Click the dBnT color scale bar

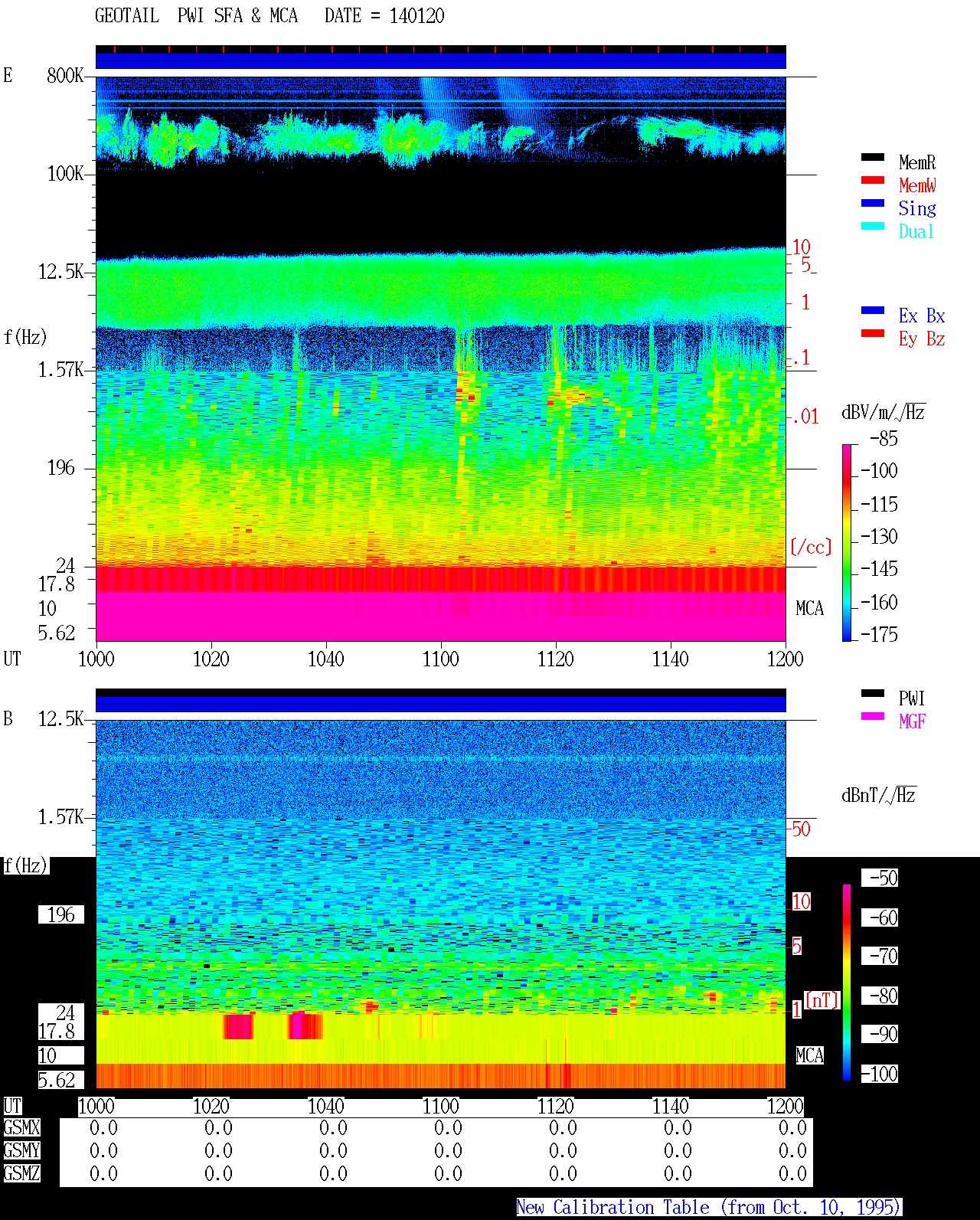click(847, 983)
